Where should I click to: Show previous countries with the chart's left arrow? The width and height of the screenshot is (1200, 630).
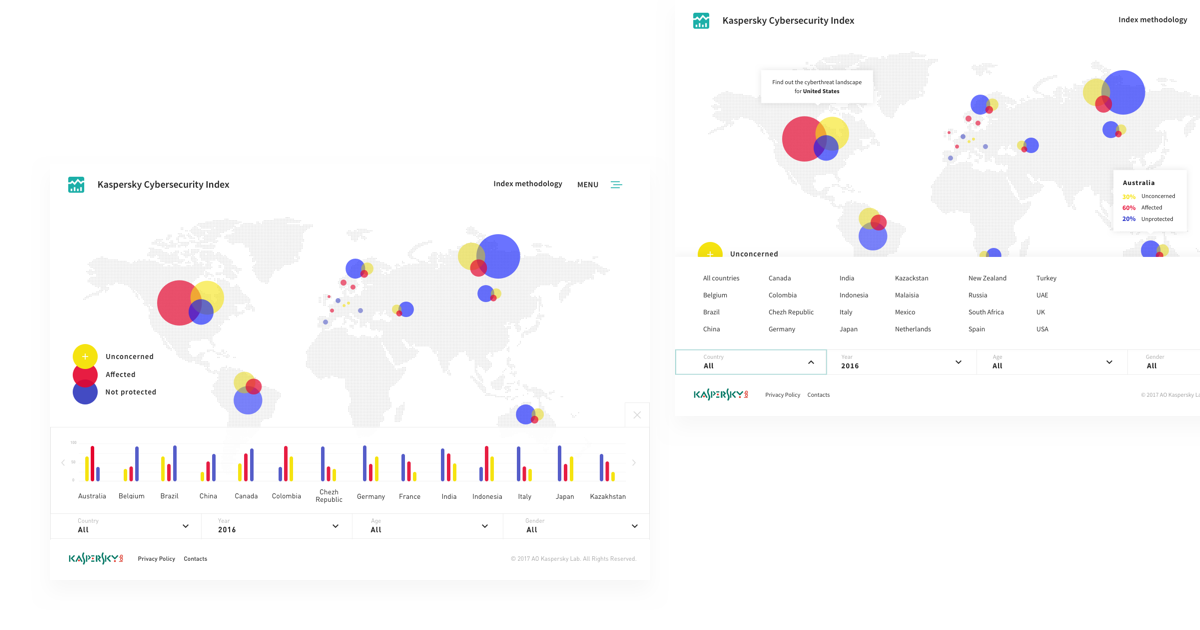[63, 463]
